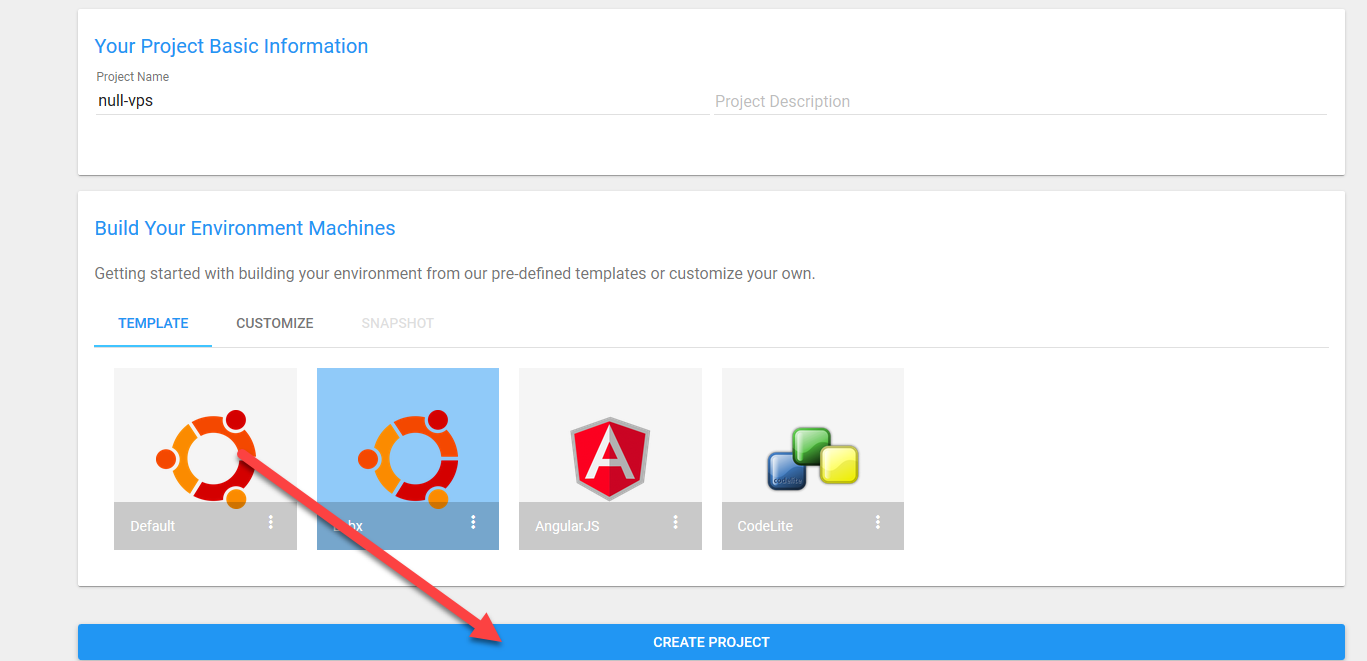Open the greyed-out SNAPSHOT tab

[398, 323]
